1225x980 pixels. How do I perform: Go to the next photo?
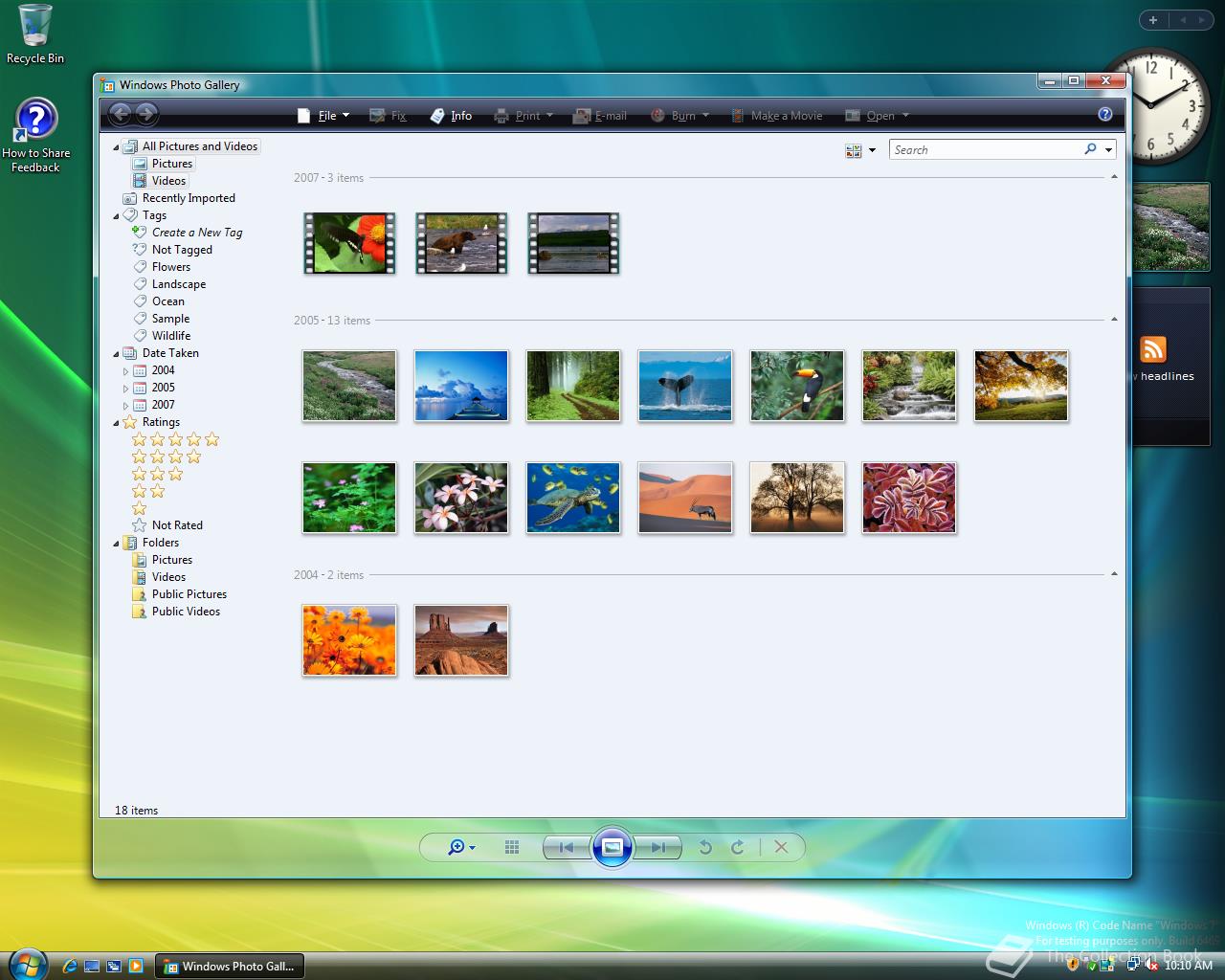(x=658, y=847)
